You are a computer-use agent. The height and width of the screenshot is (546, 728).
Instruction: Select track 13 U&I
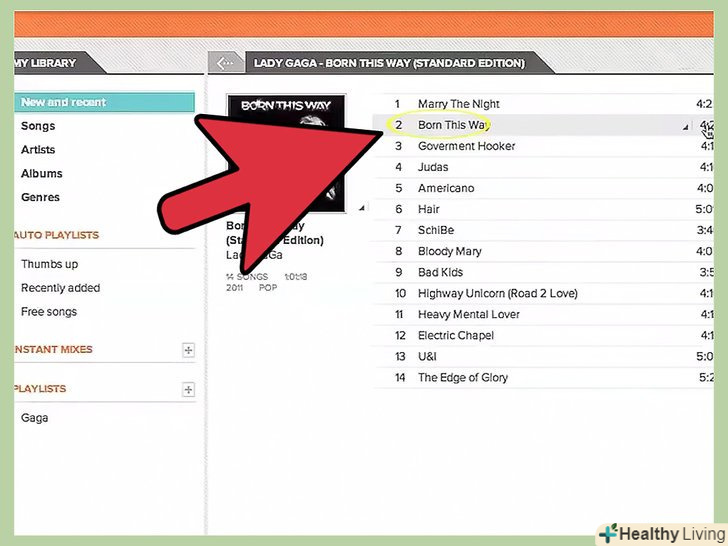[x=543, y=357]
